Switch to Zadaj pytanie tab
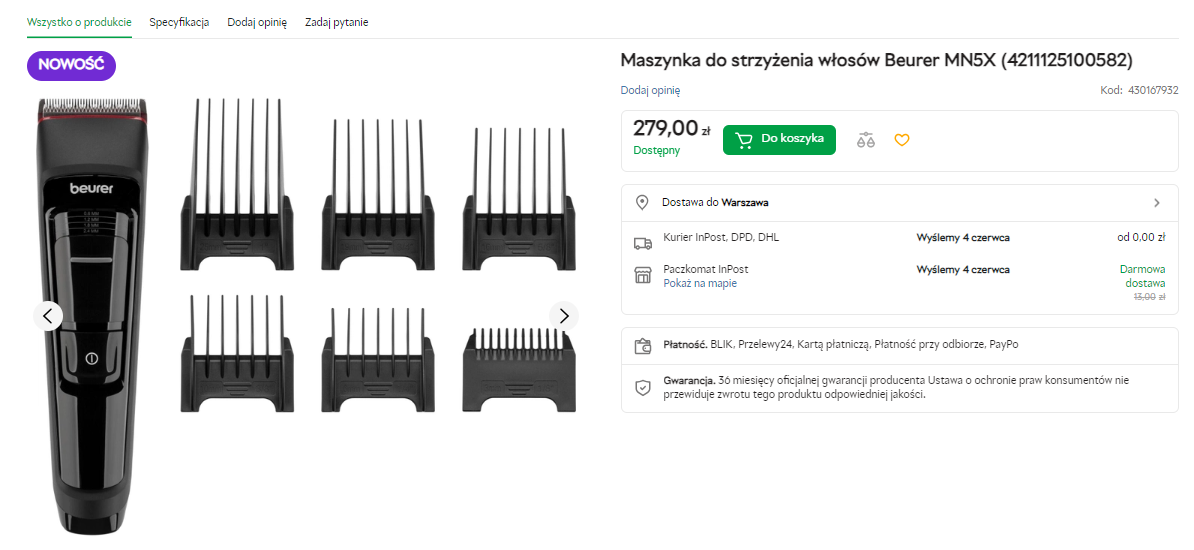The height and width of the screenshot is (550, 1194). point(336,22)
